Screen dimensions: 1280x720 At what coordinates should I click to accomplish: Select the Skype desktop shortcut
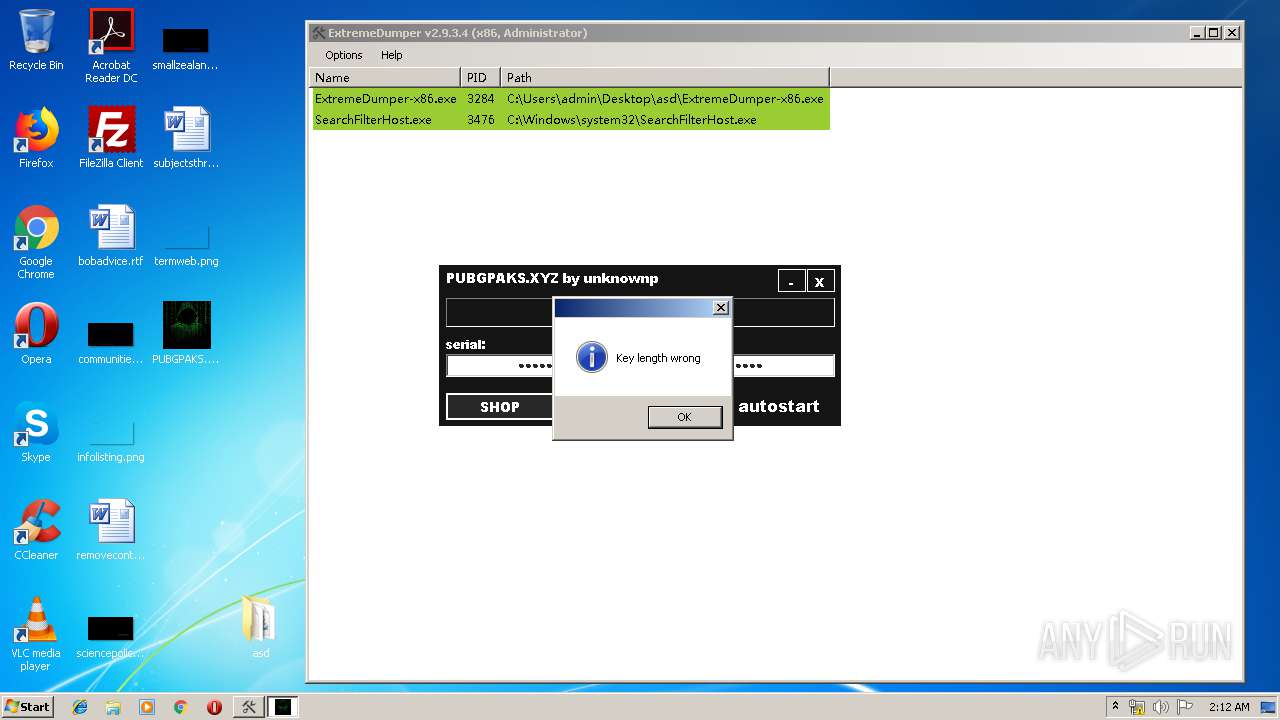[36, 432]
